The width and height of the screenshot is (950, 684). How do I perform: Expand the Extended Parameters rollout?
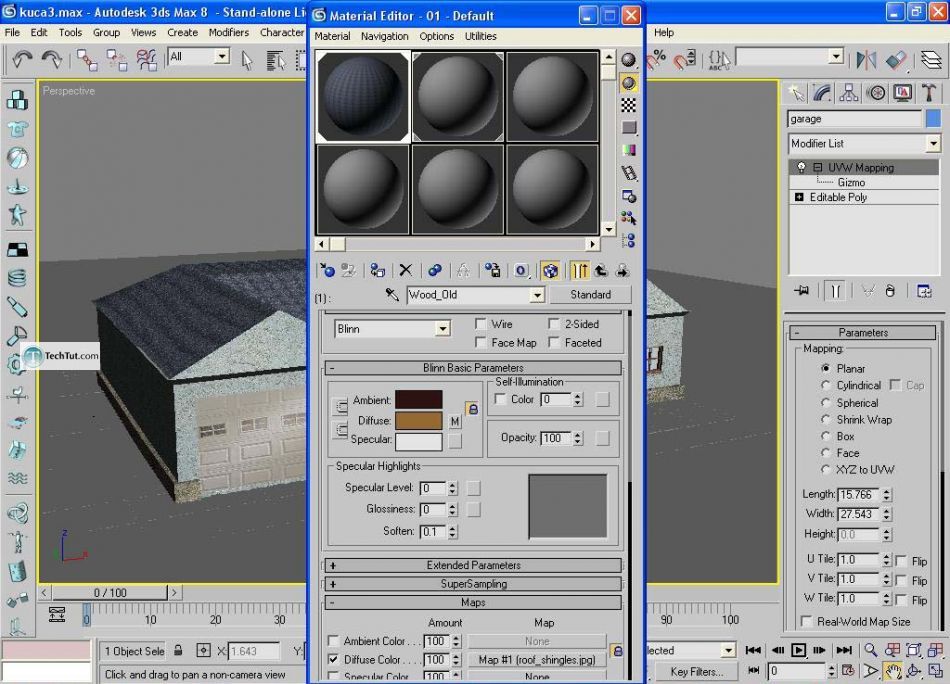[473, 565]
